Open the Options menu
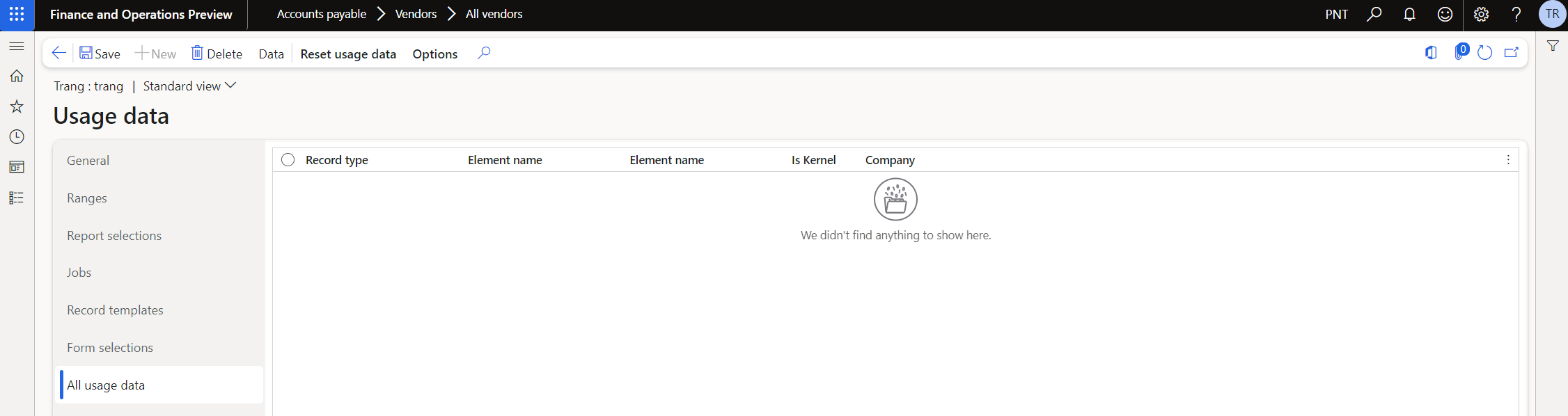The image size is (1568, 416). point(434,54)
